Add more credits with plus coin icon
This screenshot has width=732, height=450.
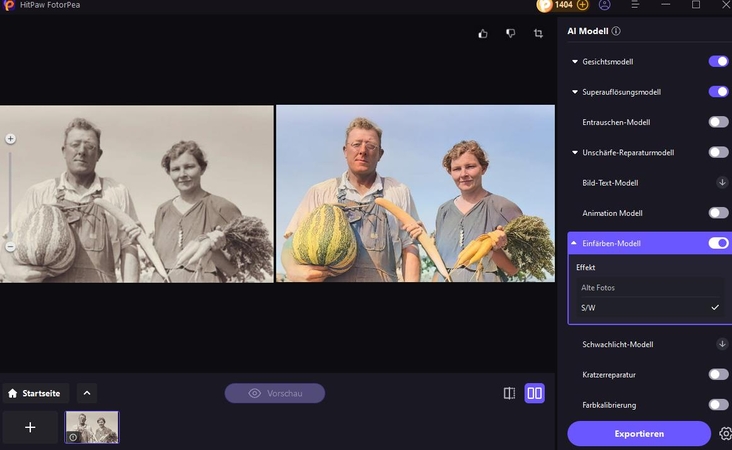click(583, 5)
